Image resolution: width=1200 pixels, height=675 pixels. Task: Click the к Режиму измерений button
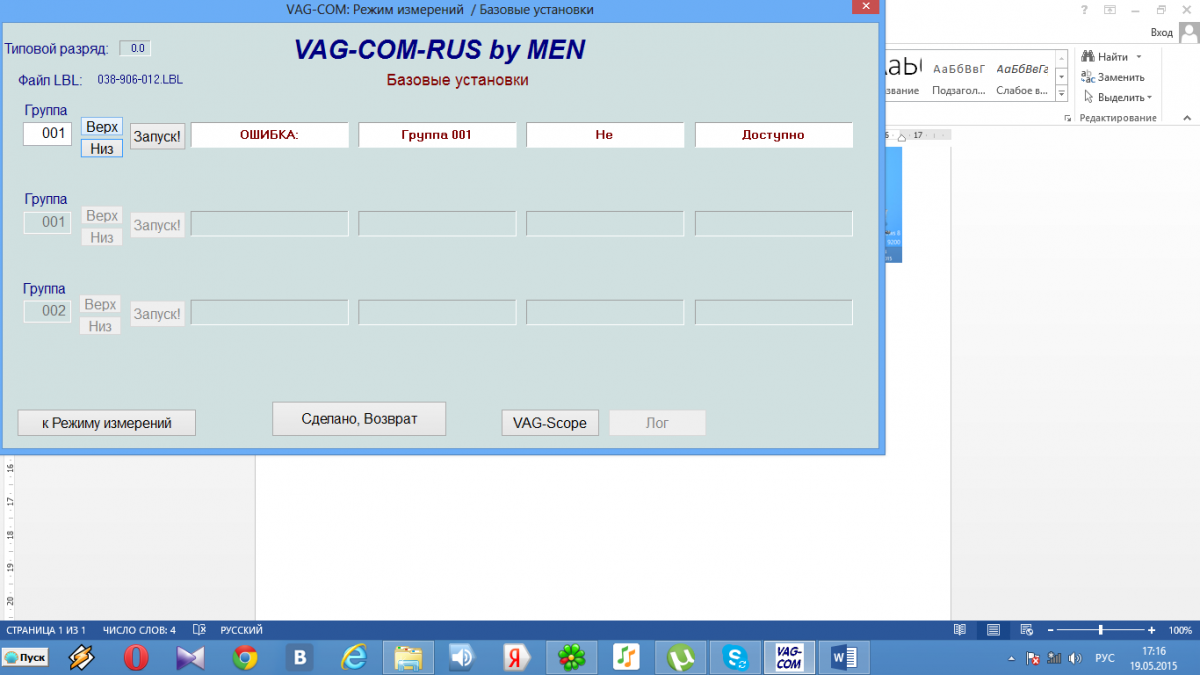pyautogui.click(x=107, y=423)
